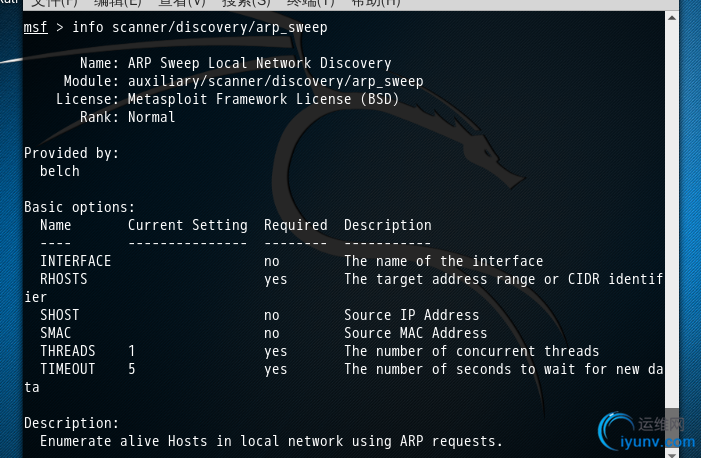The width and height of the screenshot is (701, 458).
Task: Click the 'Description' column header in the options table
Action: 388,225
